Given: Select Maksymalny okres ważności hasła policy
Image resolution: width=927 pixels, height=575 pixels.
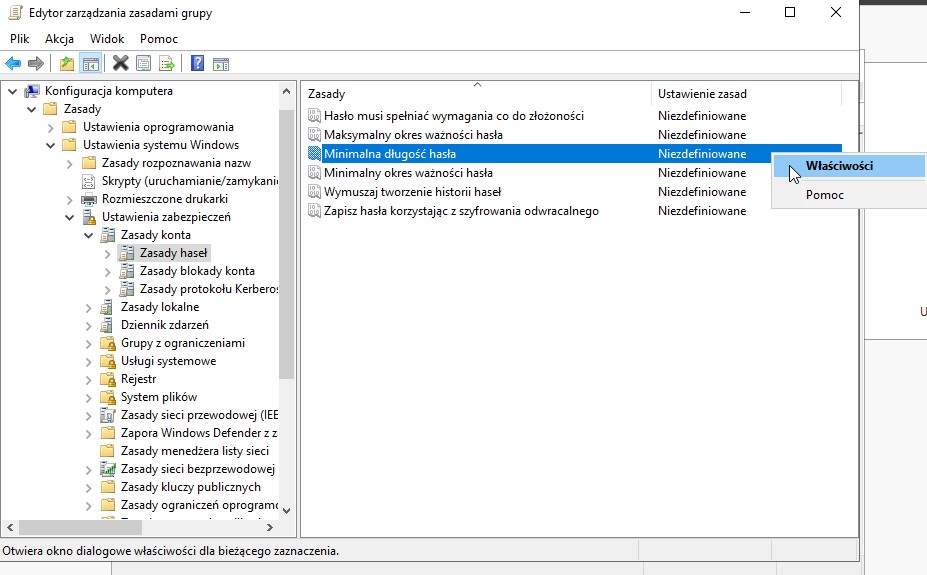Looking at the screenshot, I should (413, 135).
